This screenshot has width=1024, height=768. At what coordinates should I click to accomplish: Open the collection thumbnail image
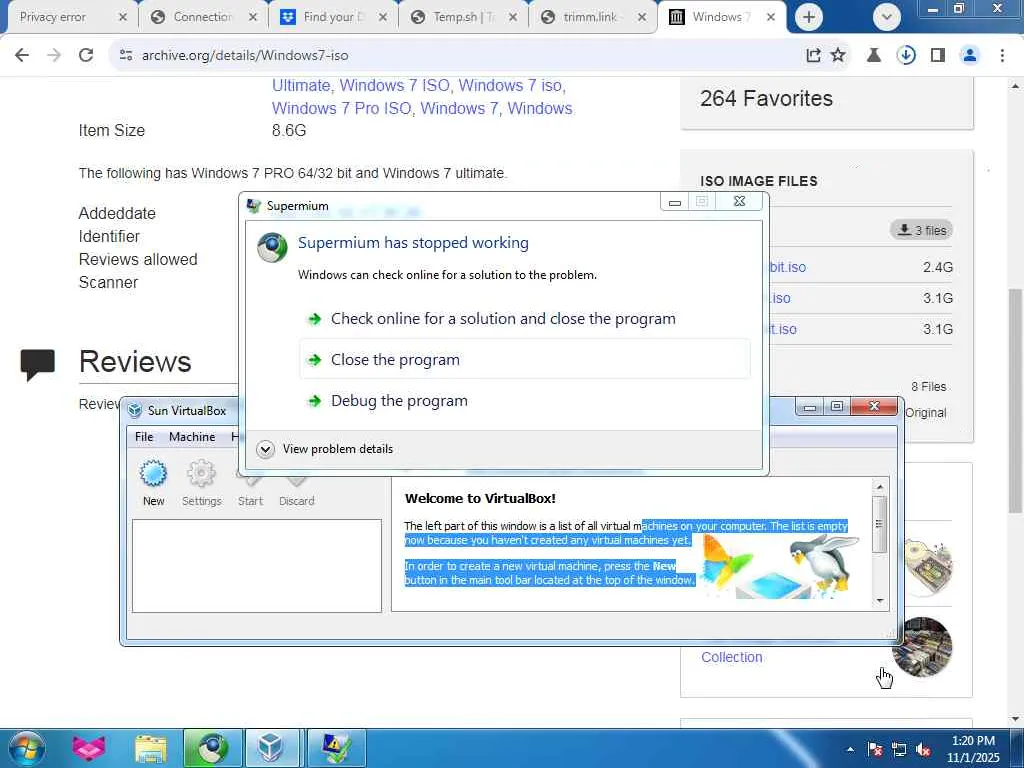(x=923, y=648)
